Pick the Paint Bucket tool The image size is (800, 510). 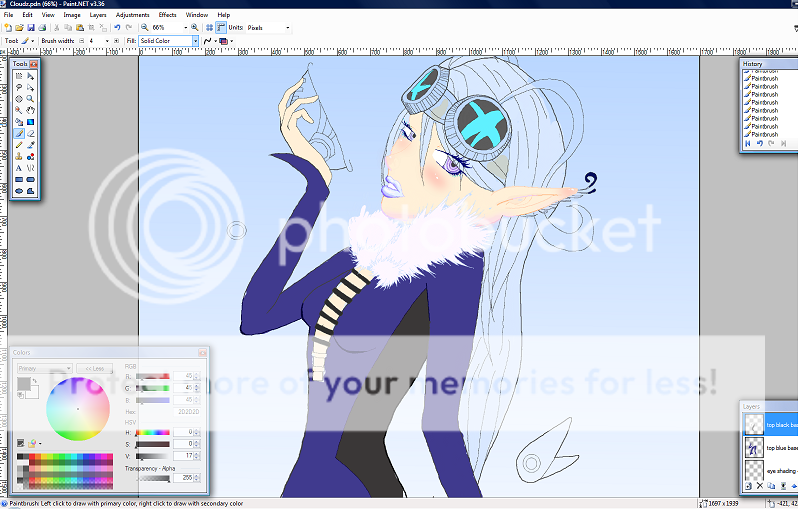tap(19, 121)
